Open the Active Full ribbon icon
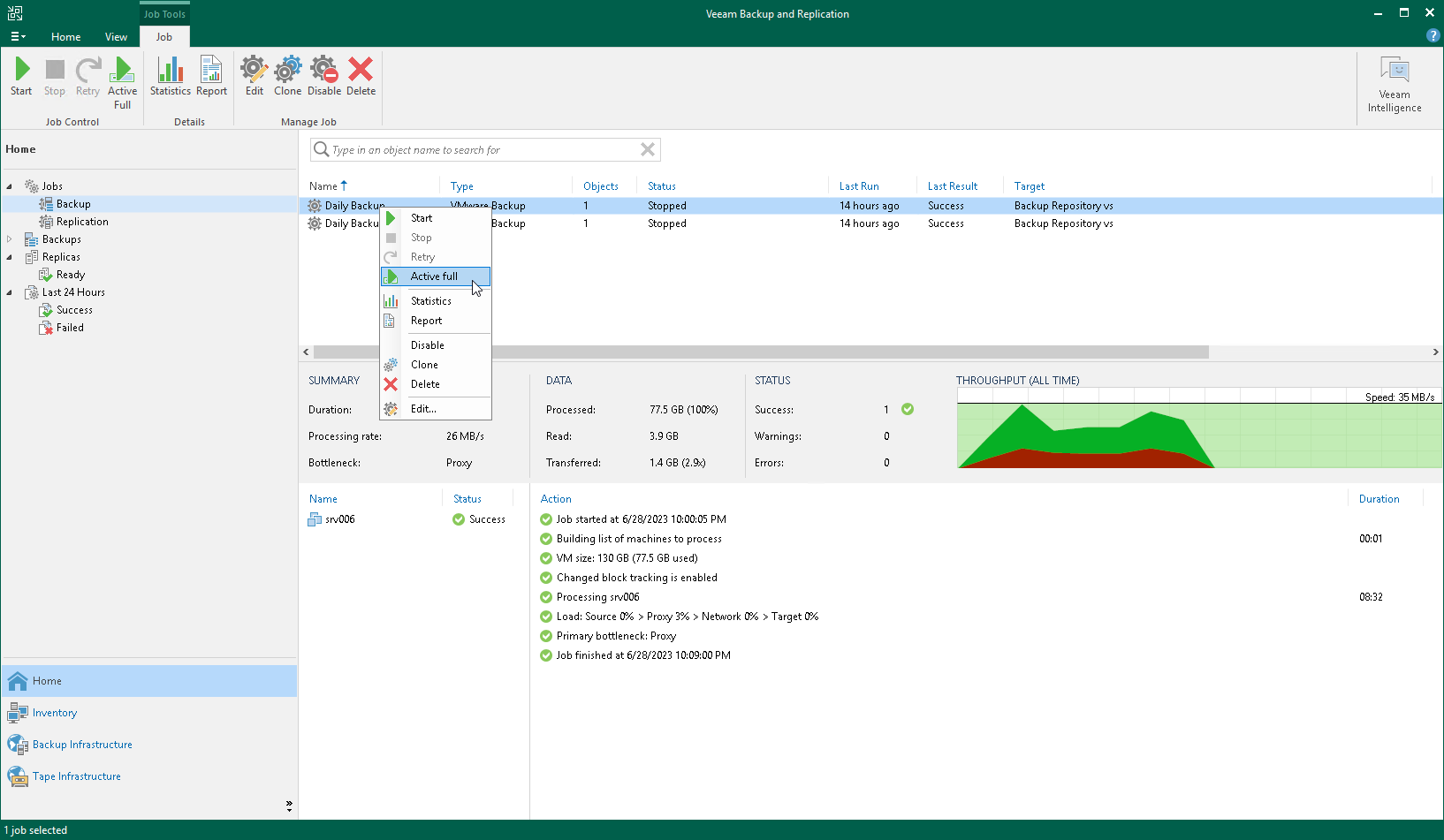Viewport: 1444px width, 840px height. pos(122,78)
